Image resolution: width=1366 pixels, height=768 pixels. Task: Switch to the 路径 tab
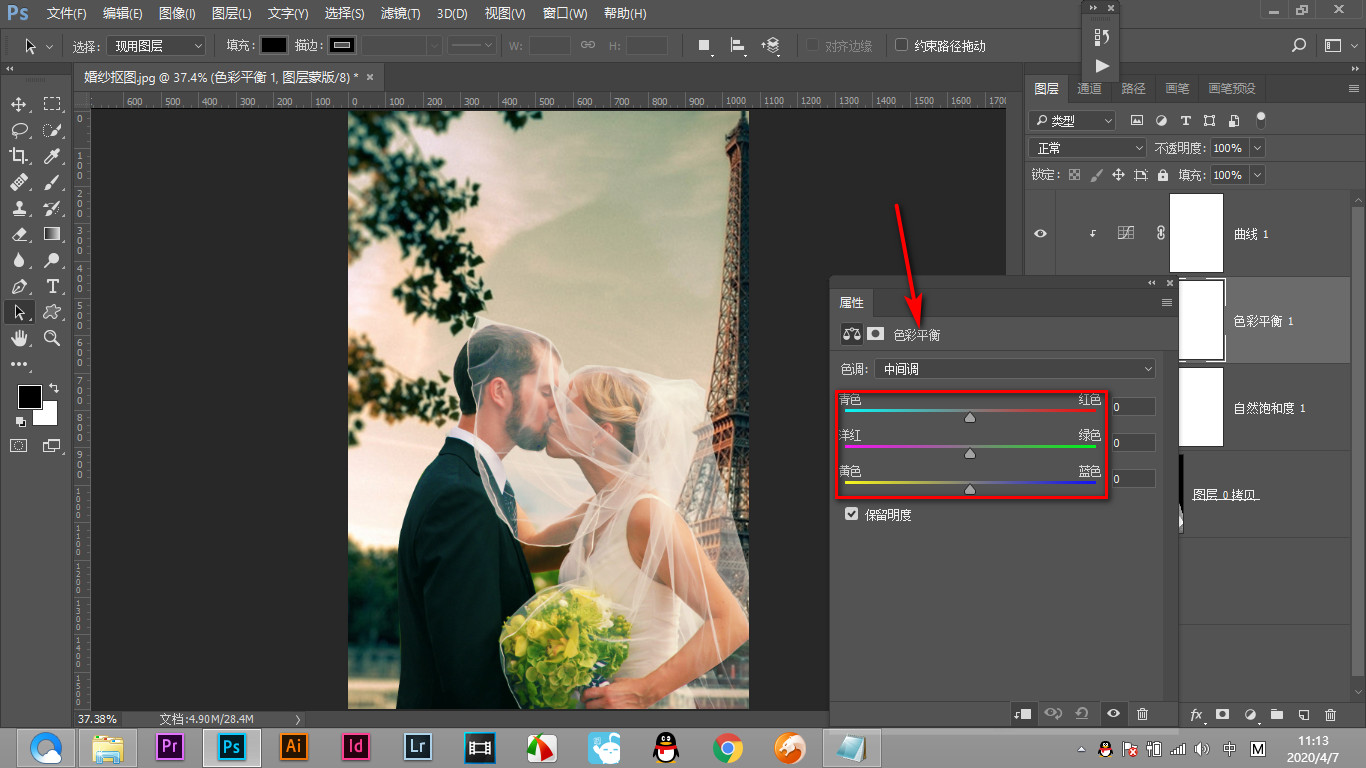(1133, 89)
